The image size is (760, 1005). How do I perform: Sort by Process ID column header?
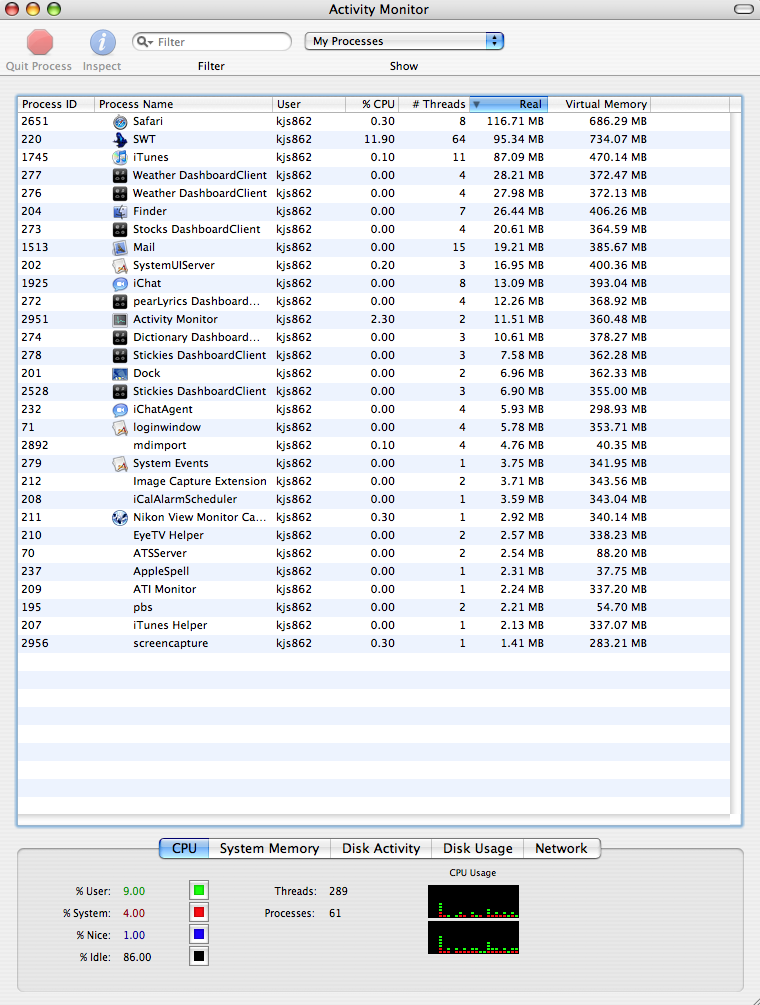56,104
